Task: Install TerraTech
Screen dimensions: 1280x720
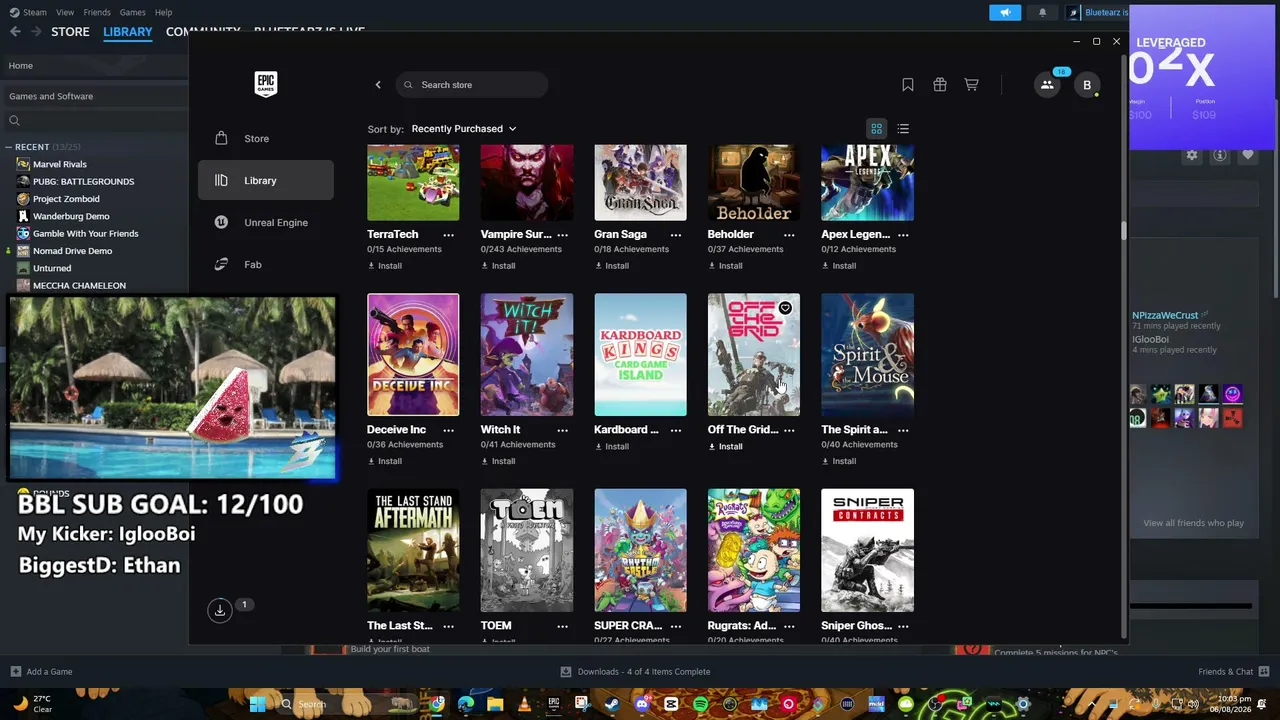Action: point(385,266)
